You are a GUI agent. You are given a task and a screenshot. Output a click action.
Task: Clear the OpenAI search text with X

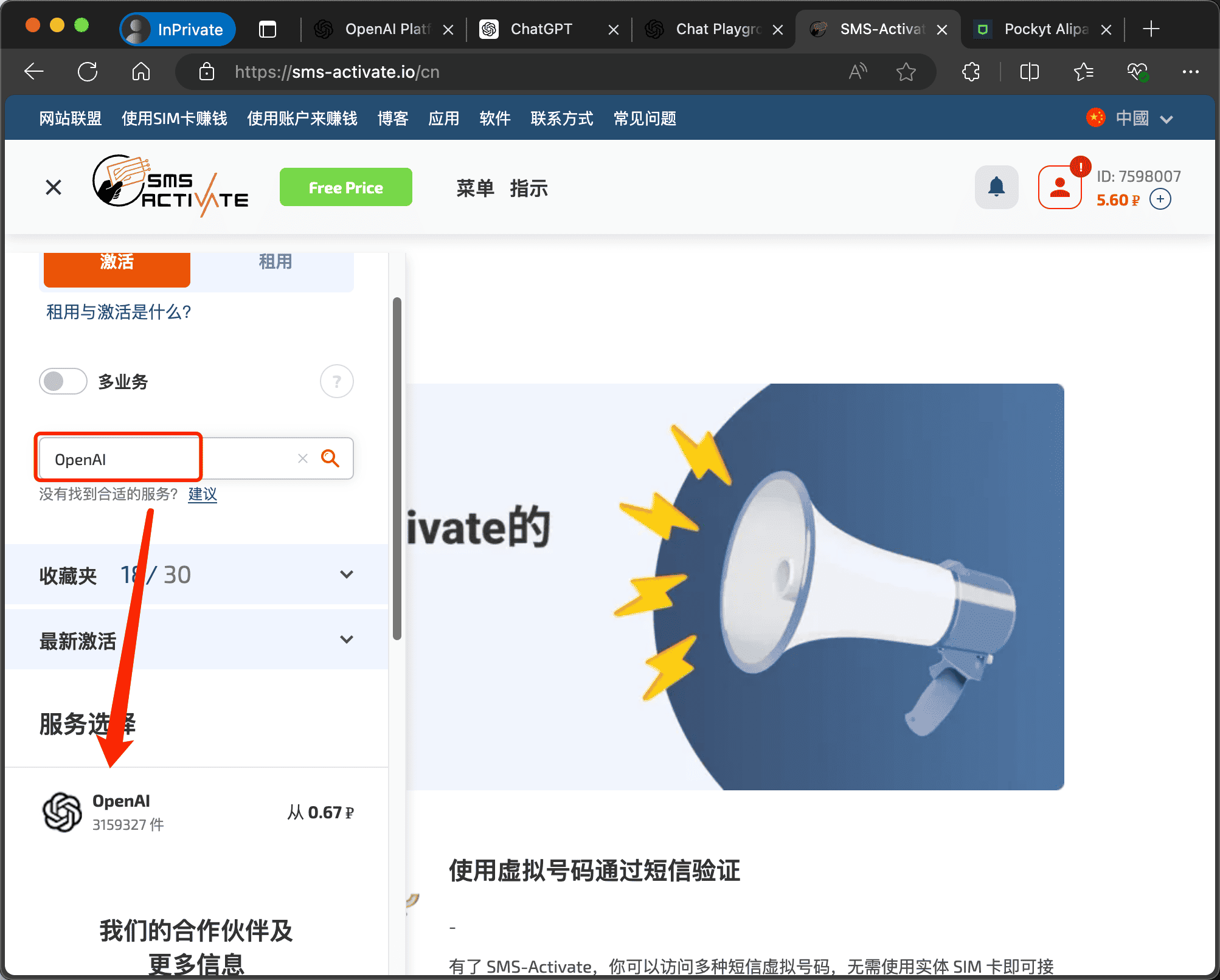pos(303,458)
